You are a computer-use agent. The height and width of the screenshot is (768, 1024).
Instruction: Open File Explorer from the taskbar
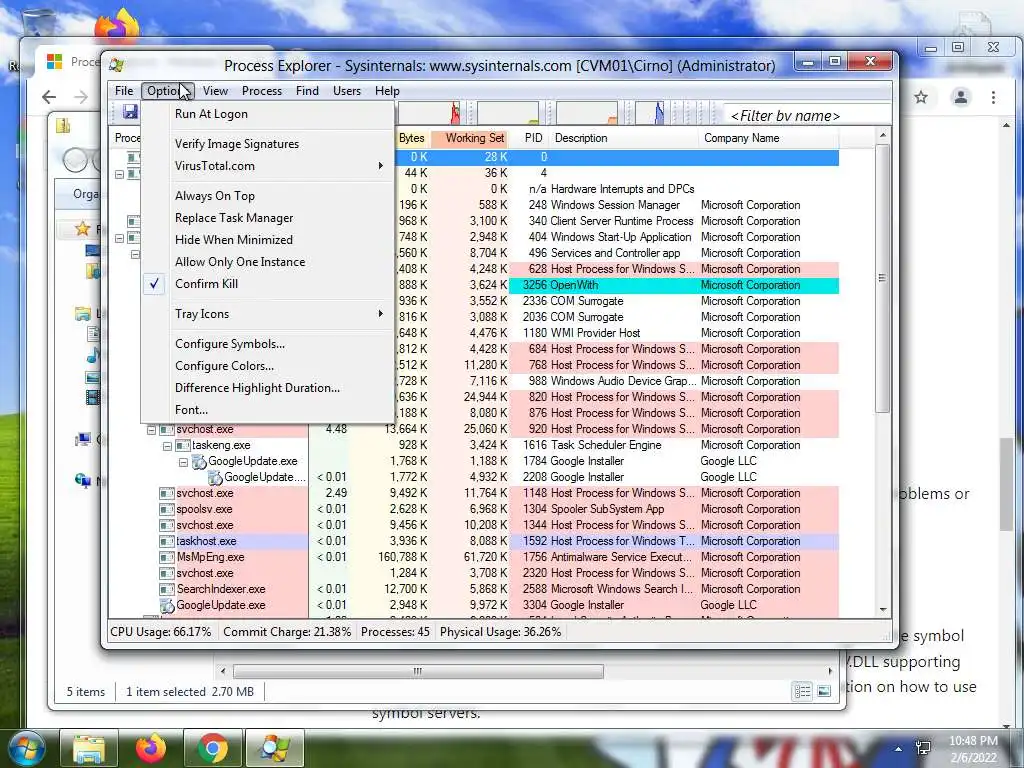(x=89, y=748)
